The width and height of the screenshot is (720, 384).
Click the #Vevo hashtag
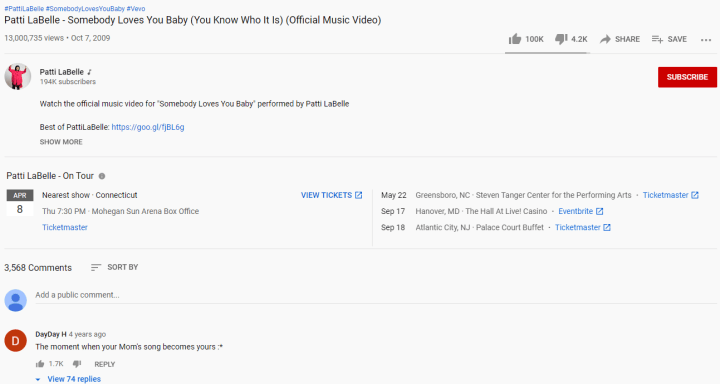136,9
